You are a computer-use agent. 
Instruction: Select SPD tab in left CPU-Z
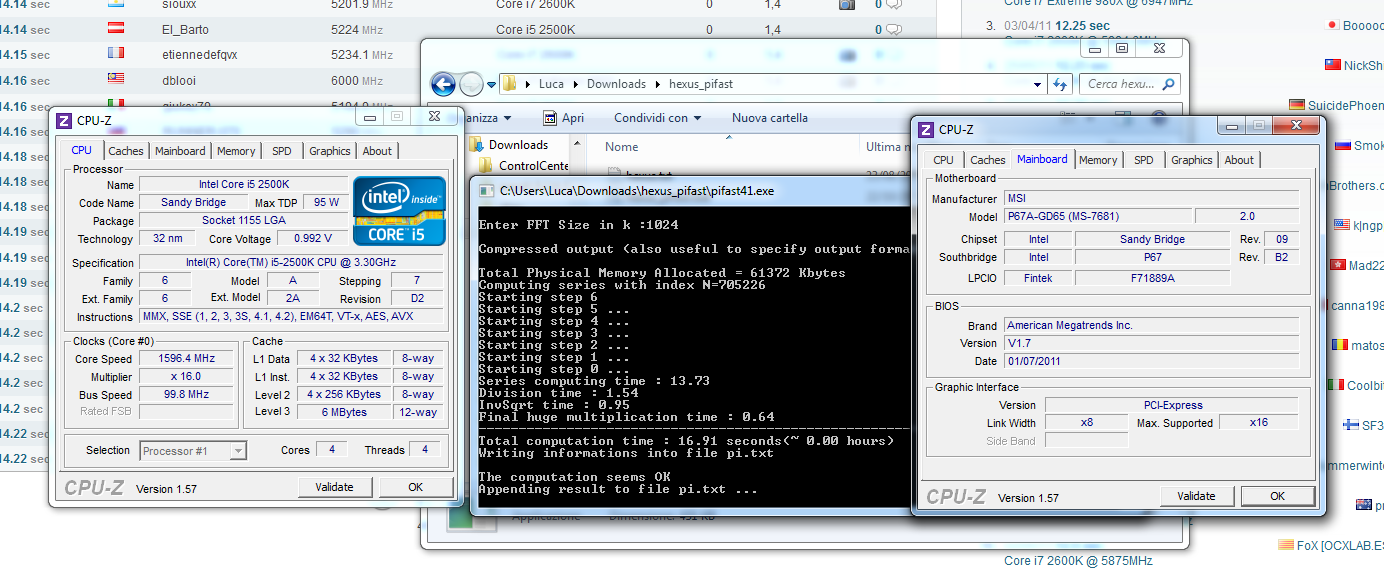(282, 151)
